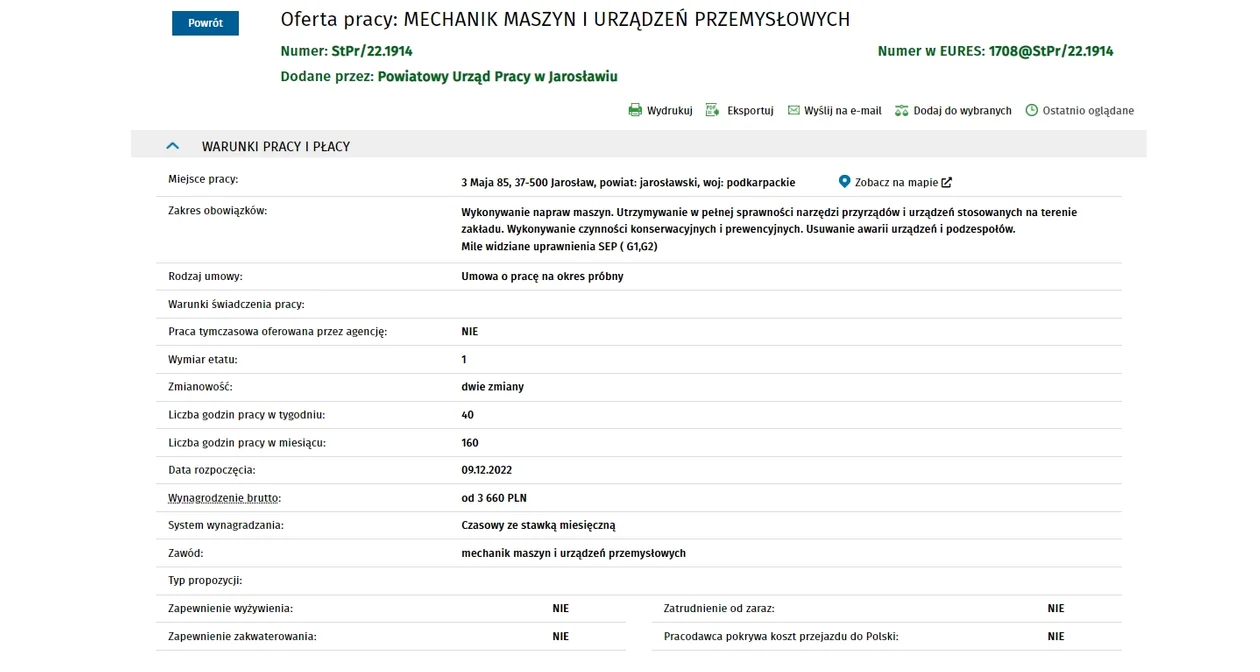Click the Zakres obowiązków description text
This screenshot has width=1260, height=672.
pos(769,229)
